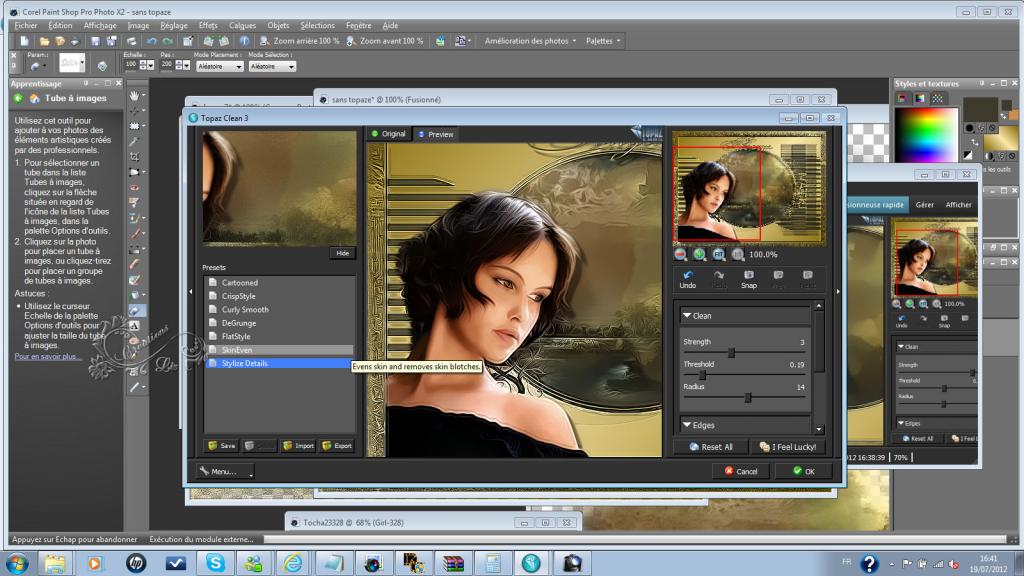The width and height of the screenshot is (1024, 576).
Task: Click the Apprentissage home icon
Action: click(x=35, y=99)
